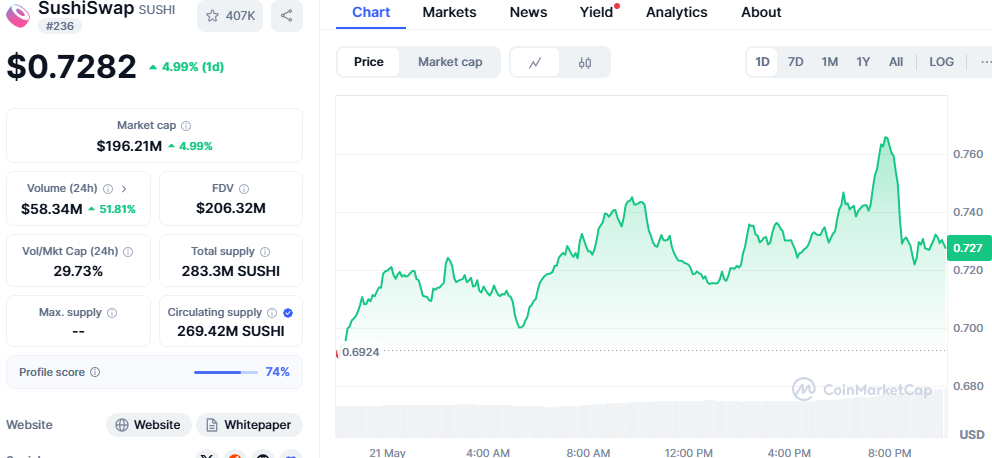Viewport: 992px width, 458px height.
Task: Select the line chart type icon
Action: pos(535,62)
